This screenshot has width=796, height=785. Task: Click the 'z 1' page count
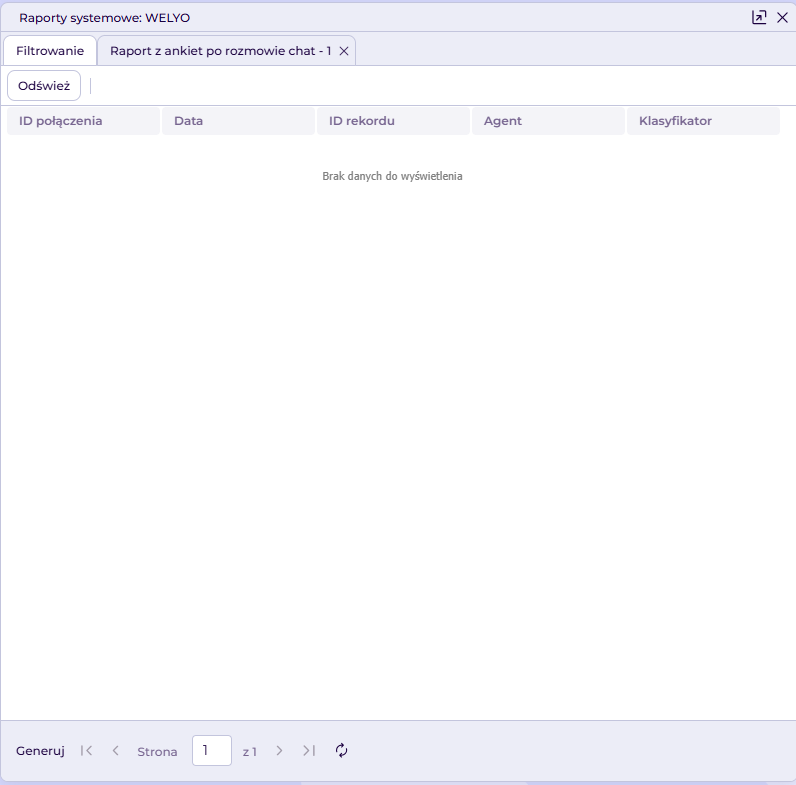point(250,751)
